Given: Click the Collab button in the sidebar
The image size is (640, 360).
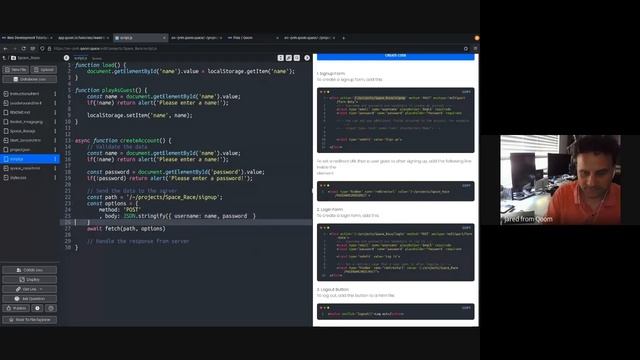Looking at the screenshot, I should coord(29,270).
